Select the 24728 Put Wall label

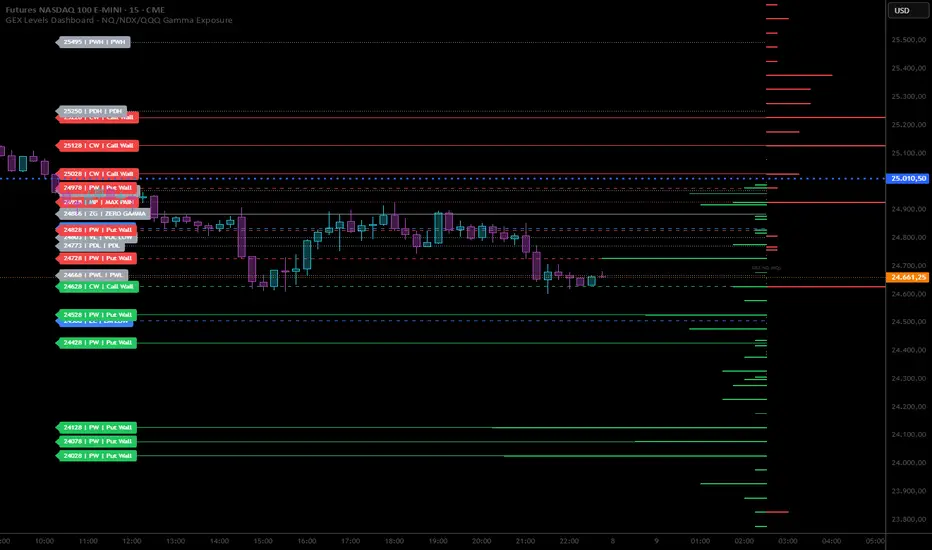pos(97,259)
